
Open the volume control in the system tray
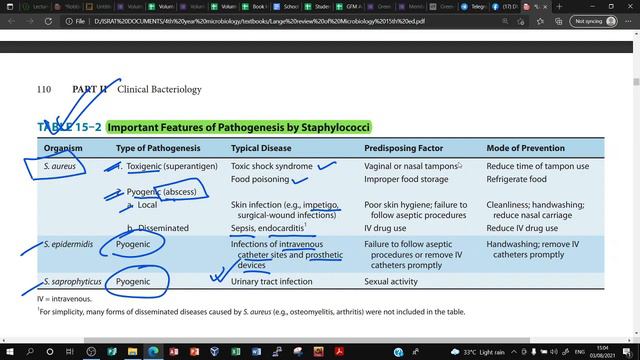pos(554,352)
